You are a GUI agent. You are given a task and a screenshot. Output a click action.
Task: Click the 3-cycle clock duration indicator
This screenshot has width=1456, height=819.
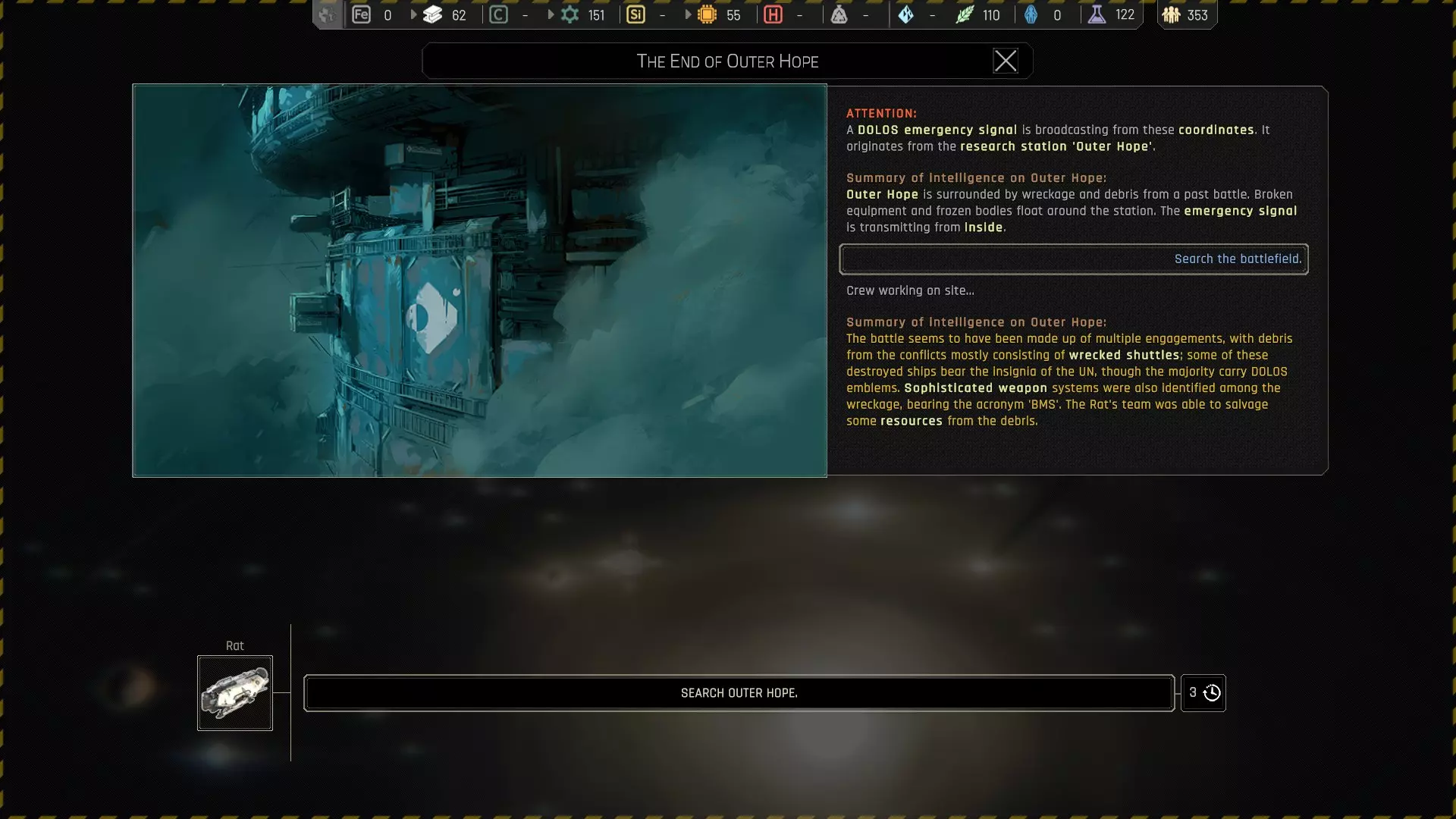1203,693
